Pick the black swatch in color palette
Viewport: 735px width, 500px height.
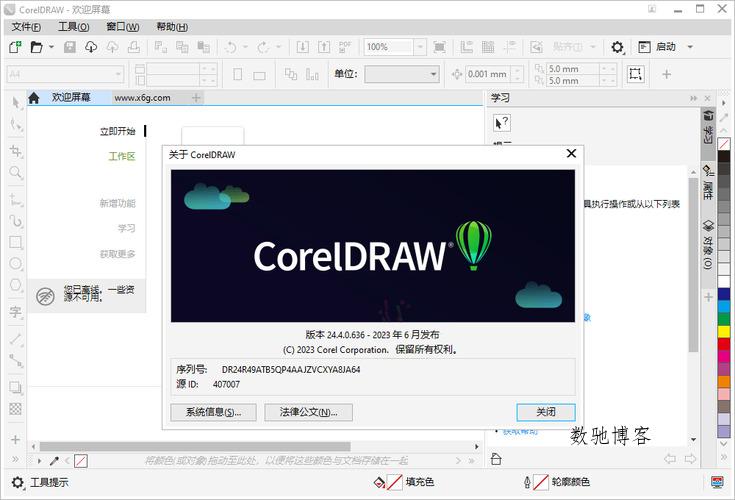(724, 157)
